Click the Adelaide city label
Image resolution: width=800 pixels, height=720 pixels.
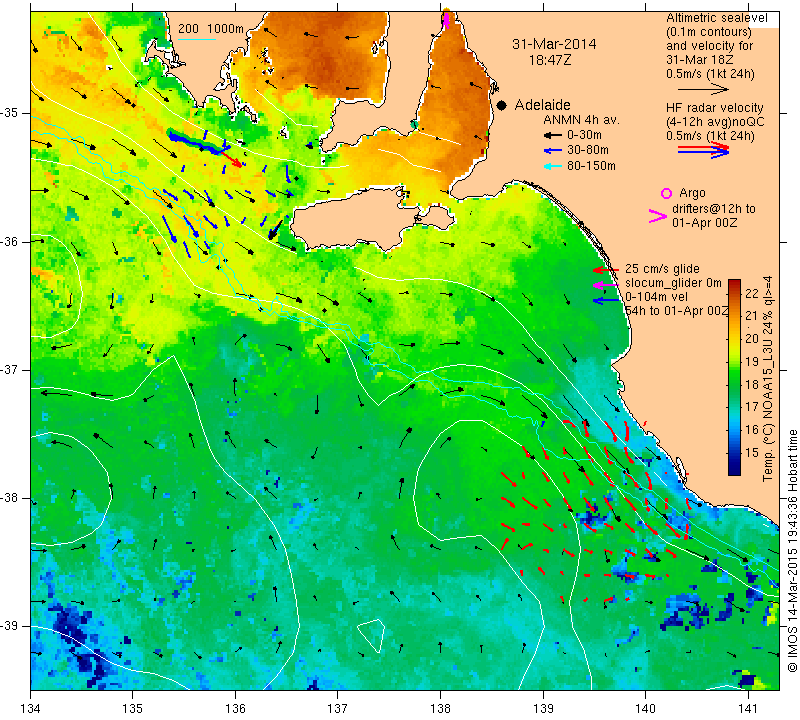tap(542, 105)
